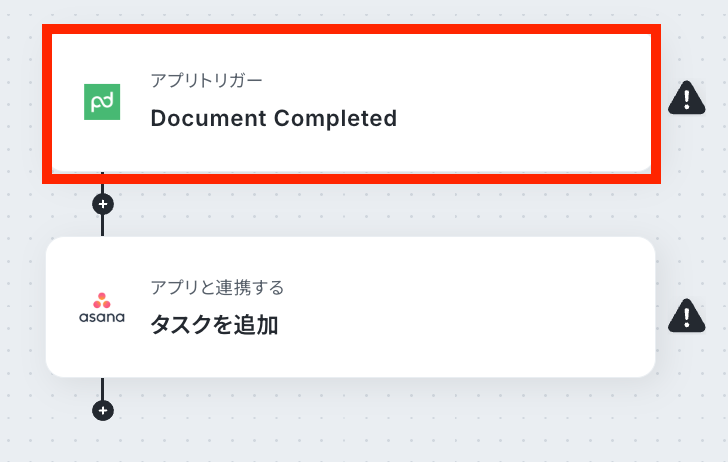Click the green PandaDoc app icon

(102, 102)
